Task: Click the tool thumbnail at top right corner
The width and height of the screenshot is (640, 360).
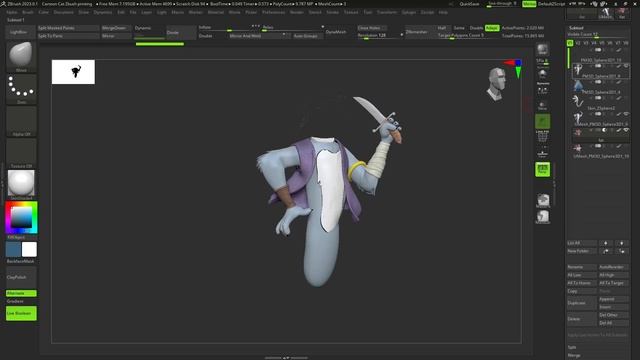Action: 622,13
